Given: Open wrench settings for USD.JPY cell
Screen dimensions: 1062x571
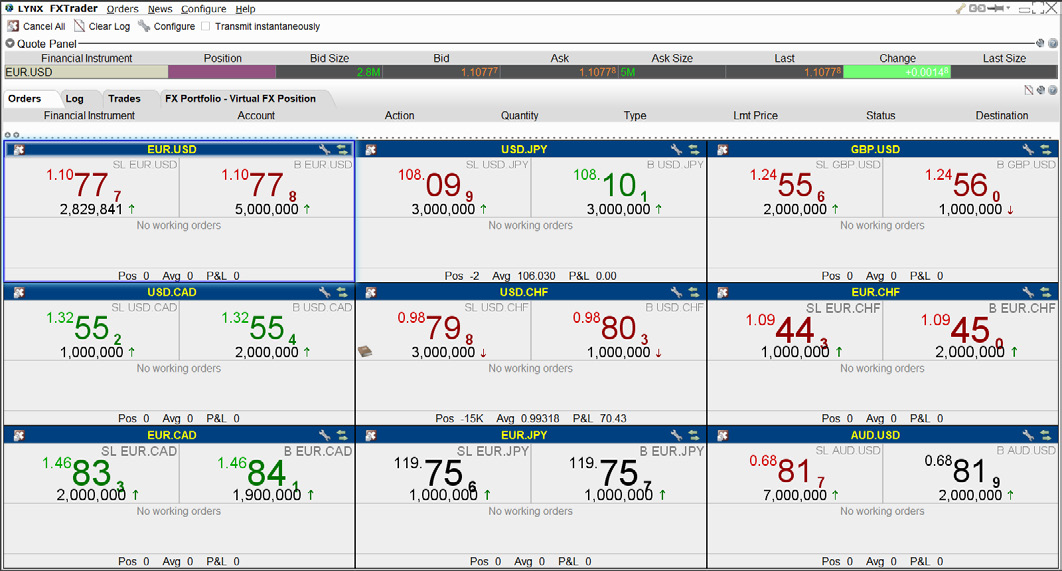Looking at the screenshot, I should (x=676, y=150).
